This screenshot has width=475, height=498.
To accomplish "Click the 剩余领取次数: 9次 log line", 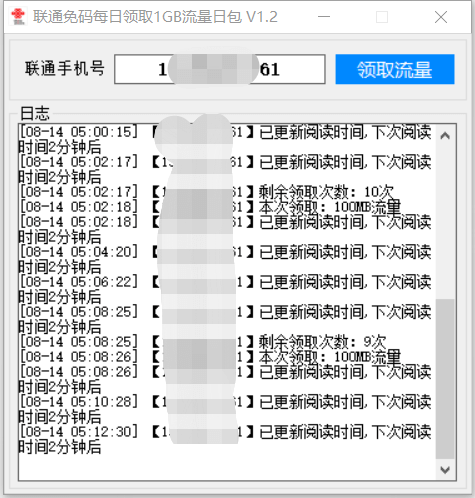I will click(203, 342).
